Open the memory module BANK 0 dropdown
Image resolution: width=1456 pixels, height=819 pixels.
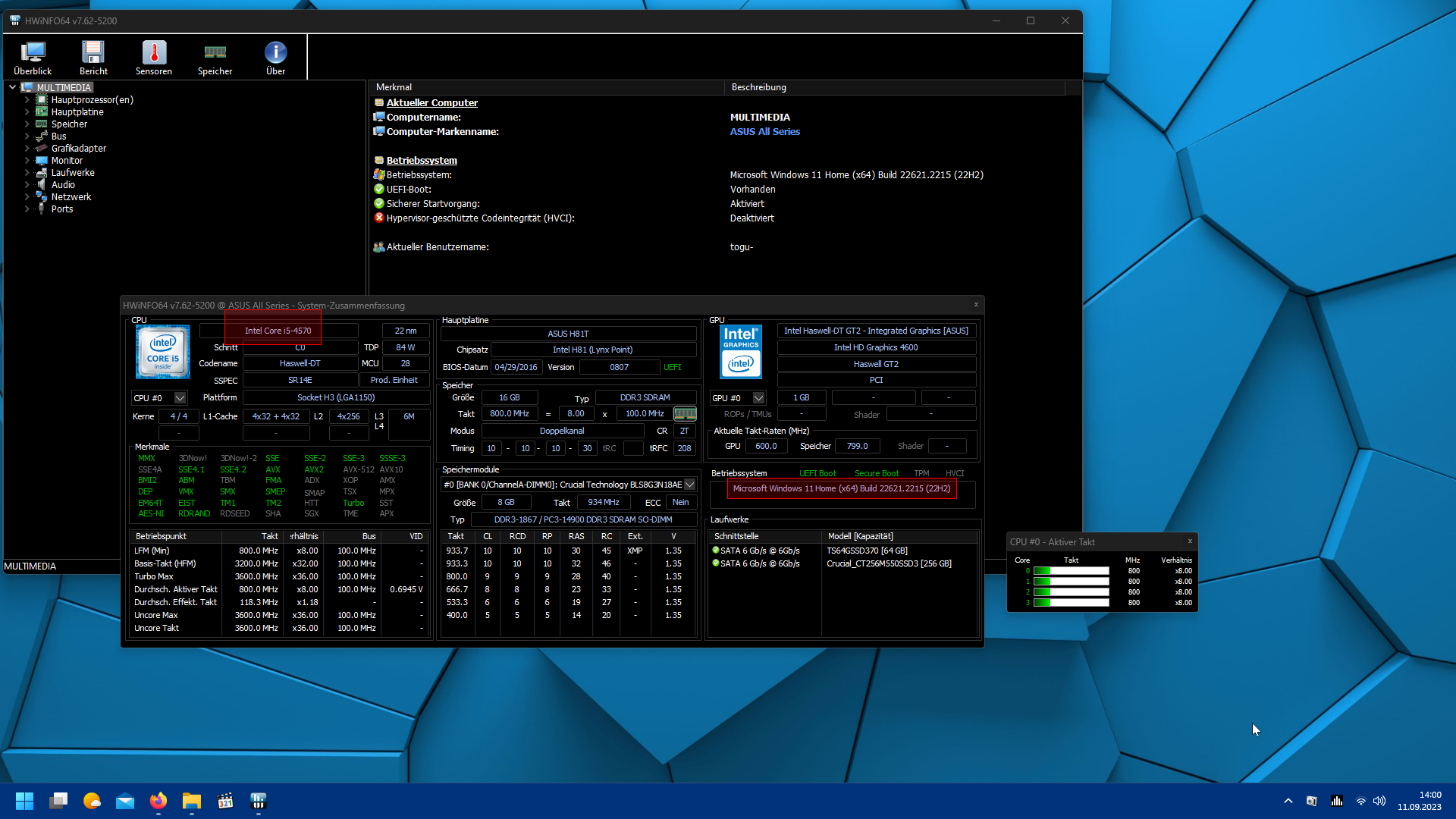689,485
